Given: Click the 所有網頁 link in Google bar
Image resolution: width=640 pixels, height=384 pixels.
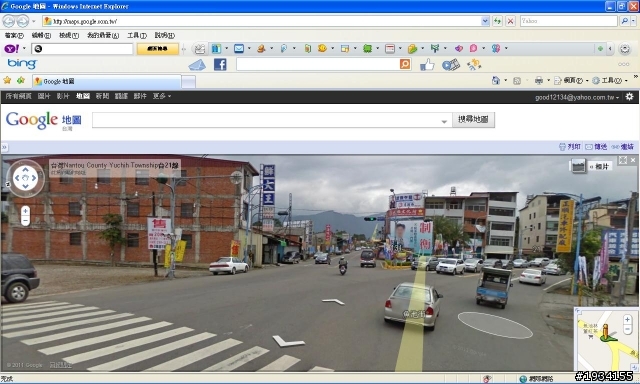Looking at the screenshot, I should coord(18,96).
